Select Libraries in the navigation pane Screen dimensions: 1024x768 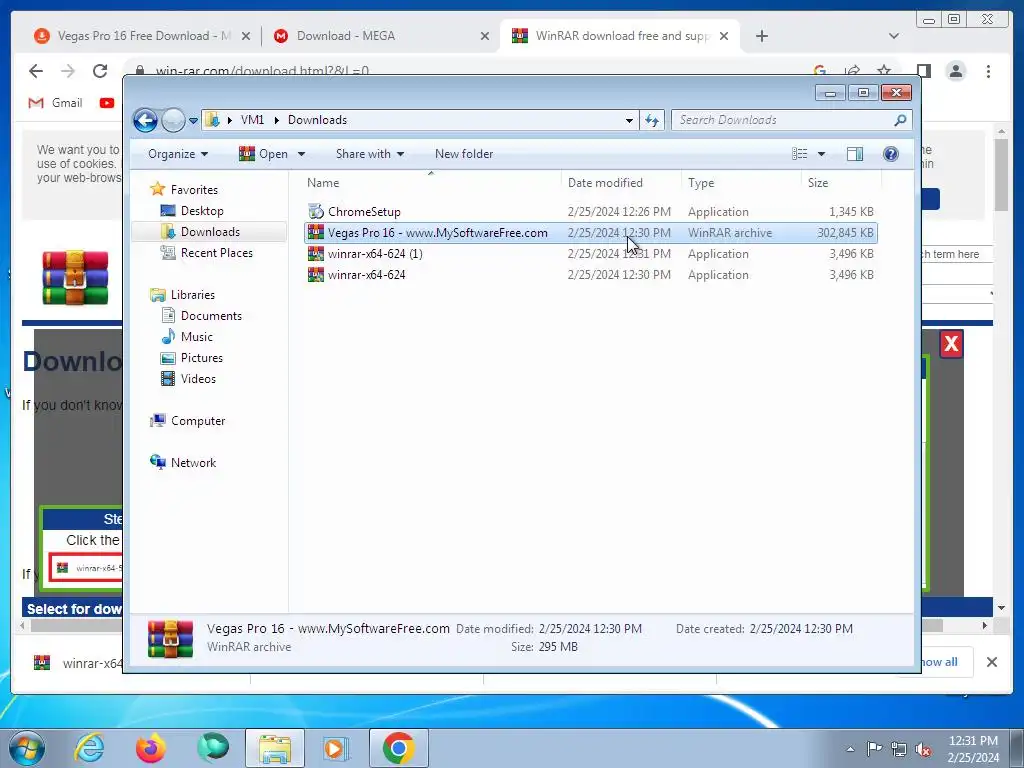tap(193, 295)
